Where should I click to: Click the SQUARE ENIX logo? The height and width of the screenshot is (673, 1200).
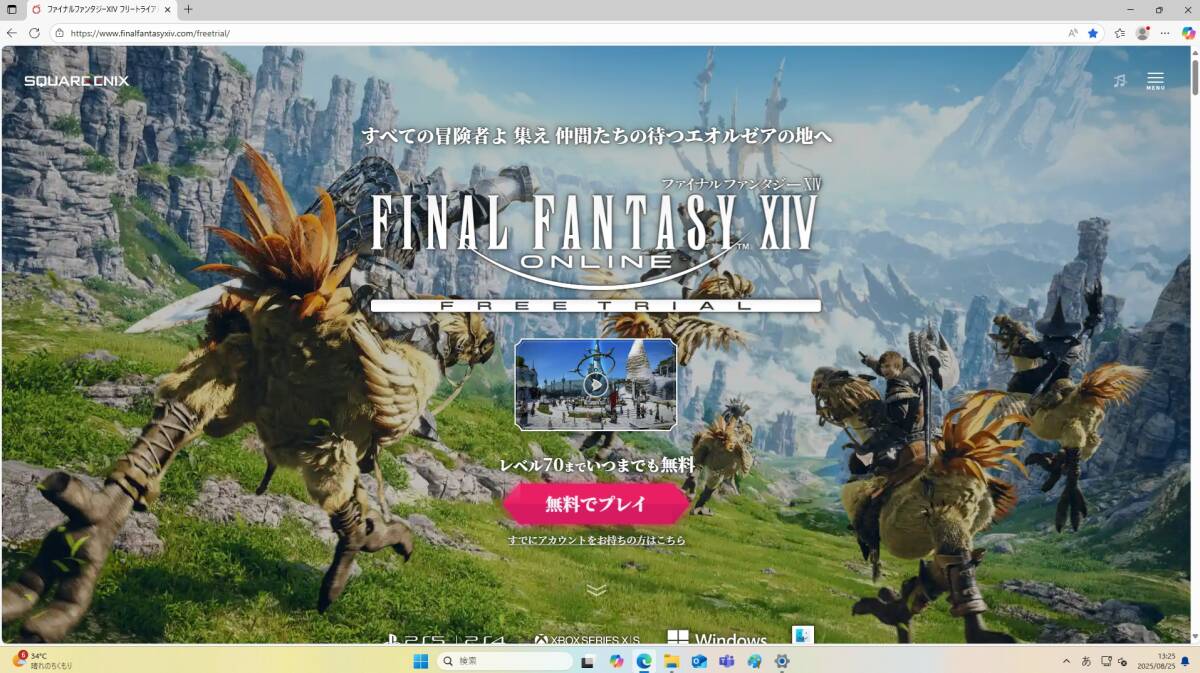77,81
